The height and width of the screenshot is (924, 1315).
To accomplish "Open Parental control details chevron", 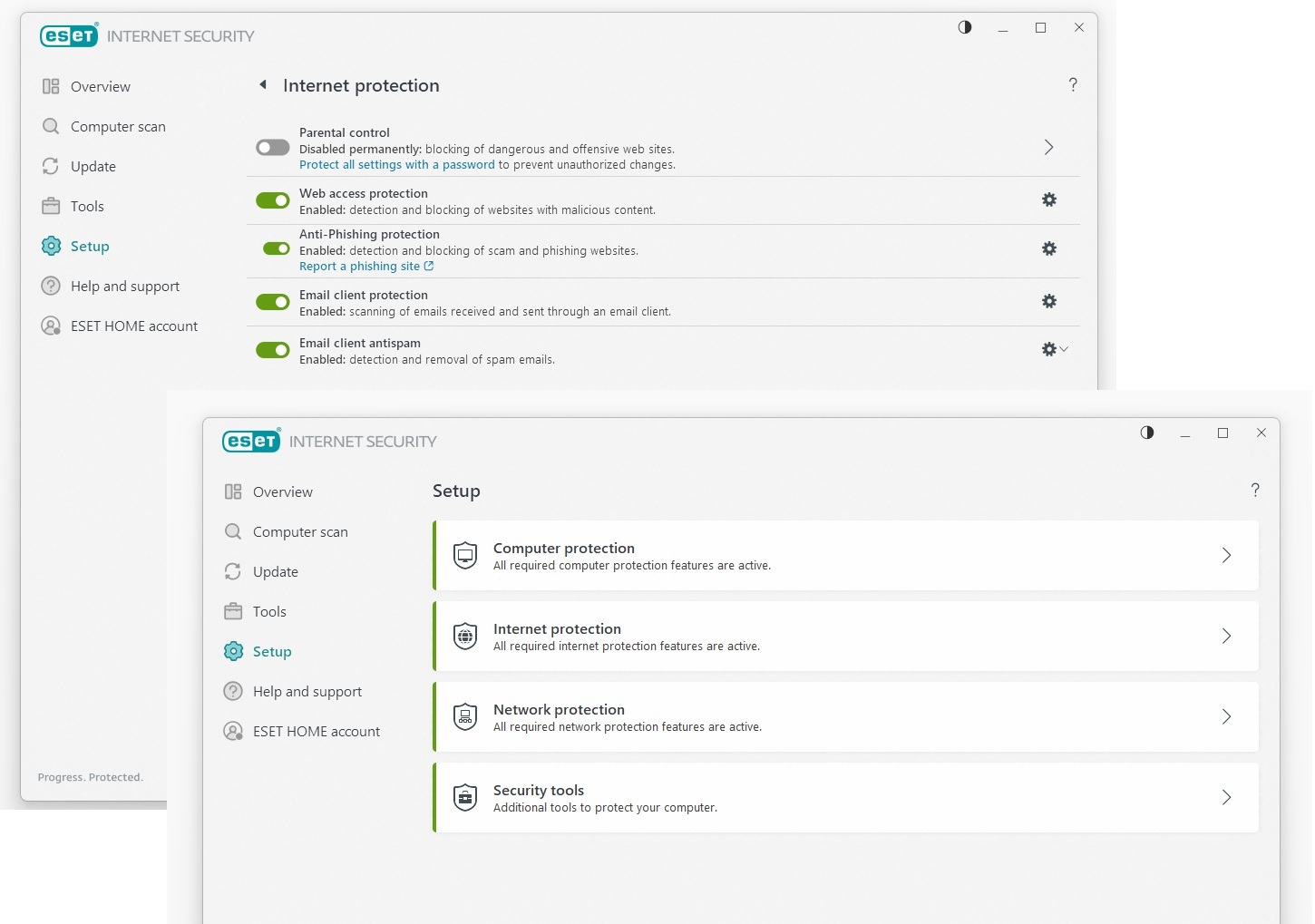I will [1048, 147].
